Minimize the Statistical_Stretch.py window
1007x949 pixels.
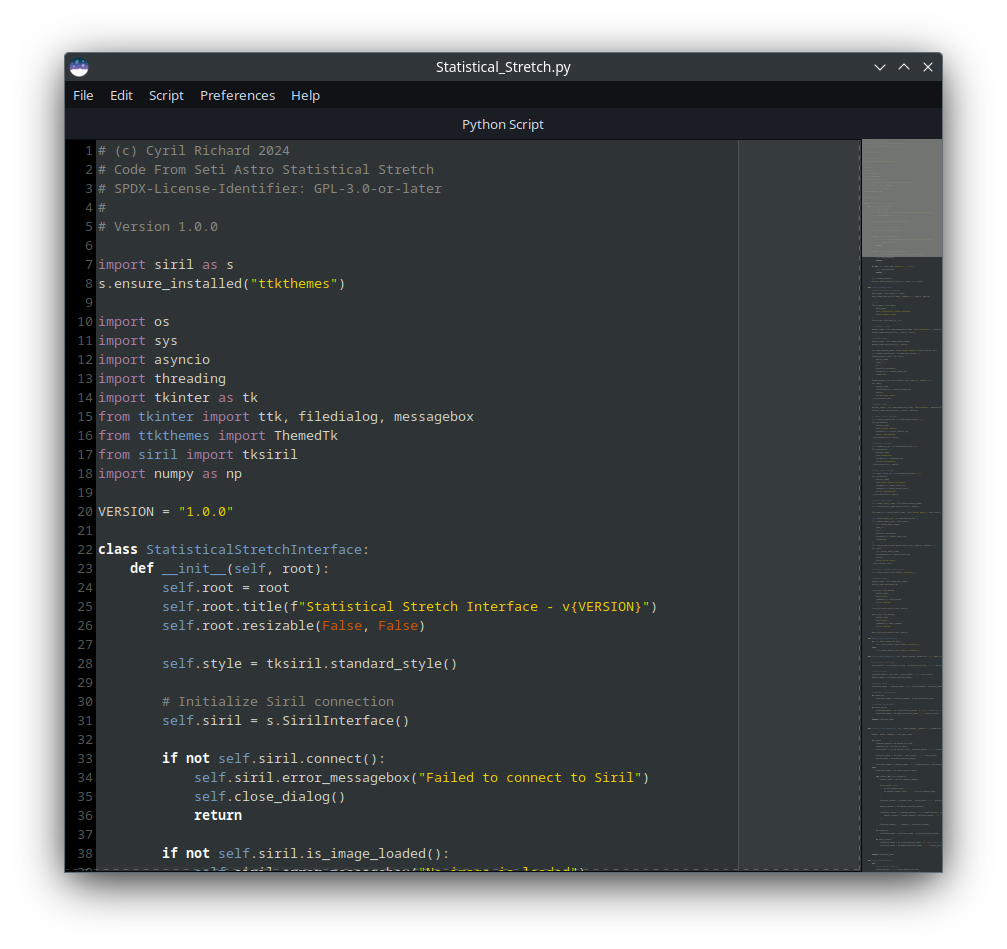pyautogui.click(x=880, y=67)
